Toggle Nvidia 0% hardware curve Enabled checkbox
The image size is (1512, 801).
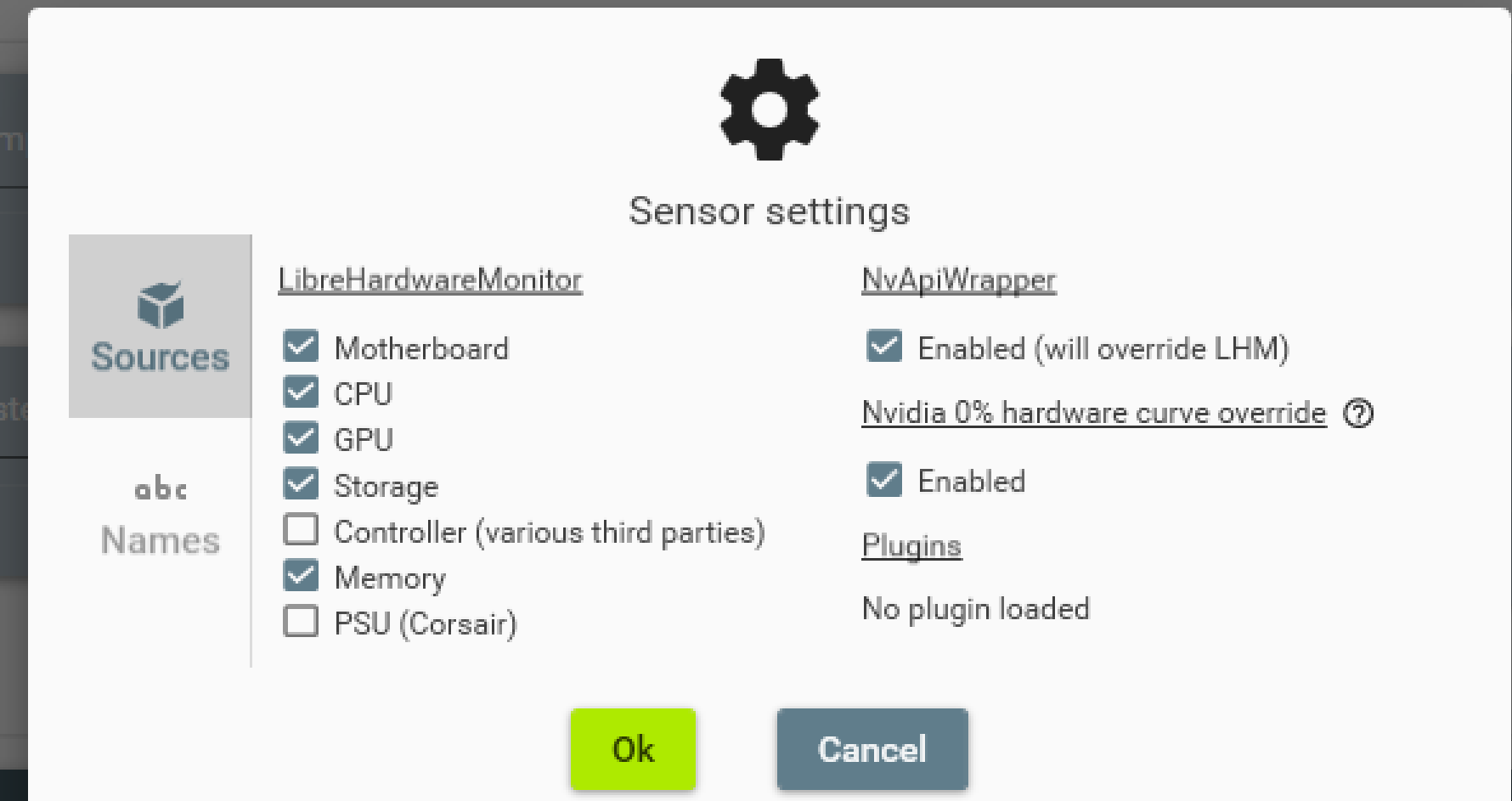click(883, 480)
